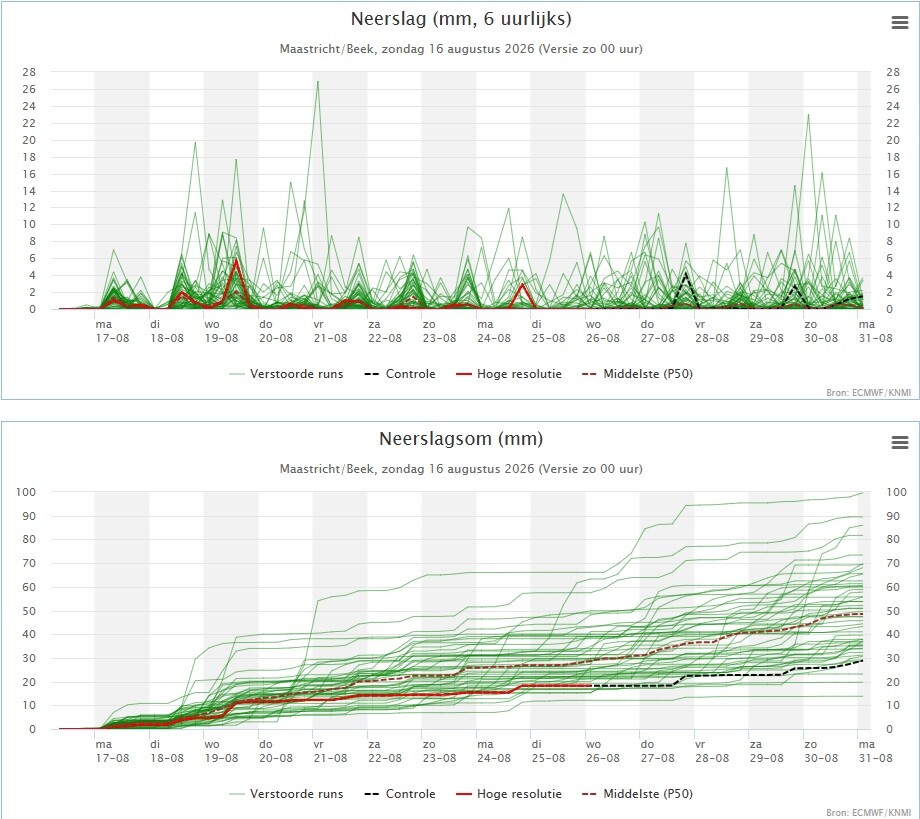Toggle Middelste (P50) in Neerslag legend
This screenshot has height=819, width=920.
[x=637, y=374]
